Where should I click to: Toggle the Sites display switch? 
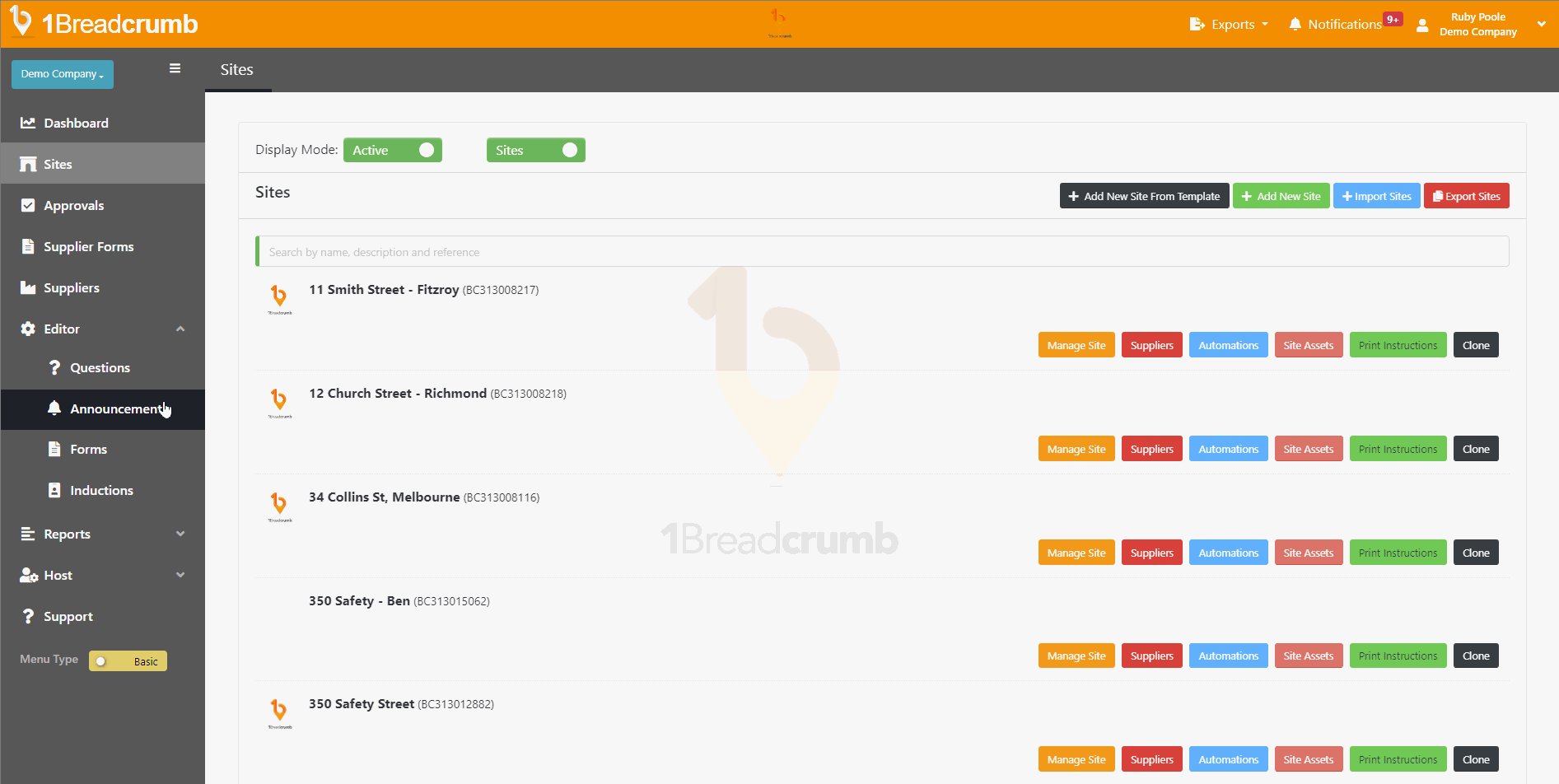coord(536,150)
